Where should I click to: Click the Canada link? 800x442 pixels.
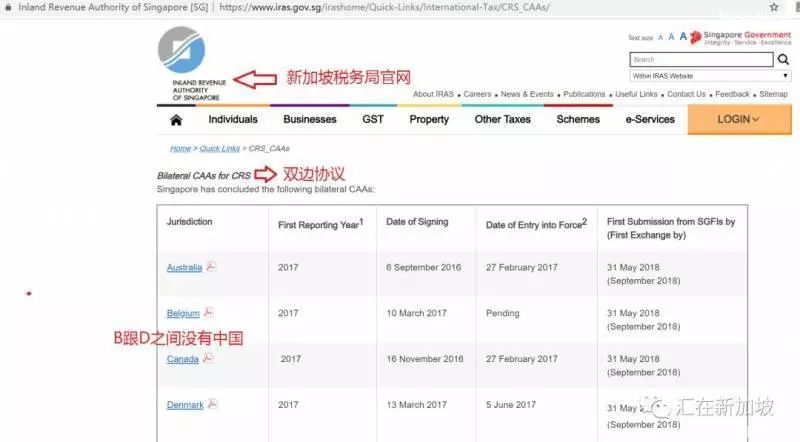tap(183, 359)
